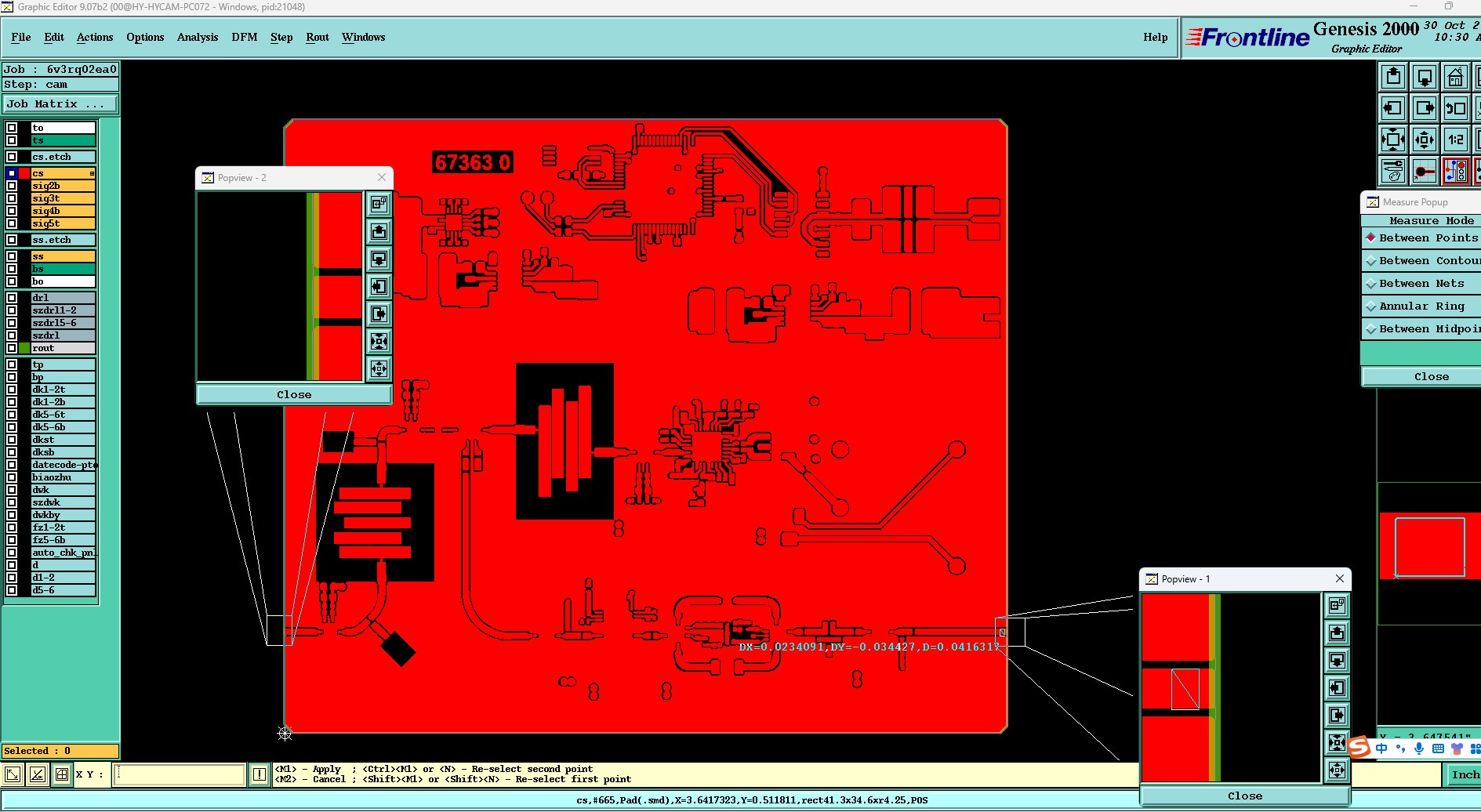
Task: Click the pan left icon in main toolbar
Action: pos(1393,108)
